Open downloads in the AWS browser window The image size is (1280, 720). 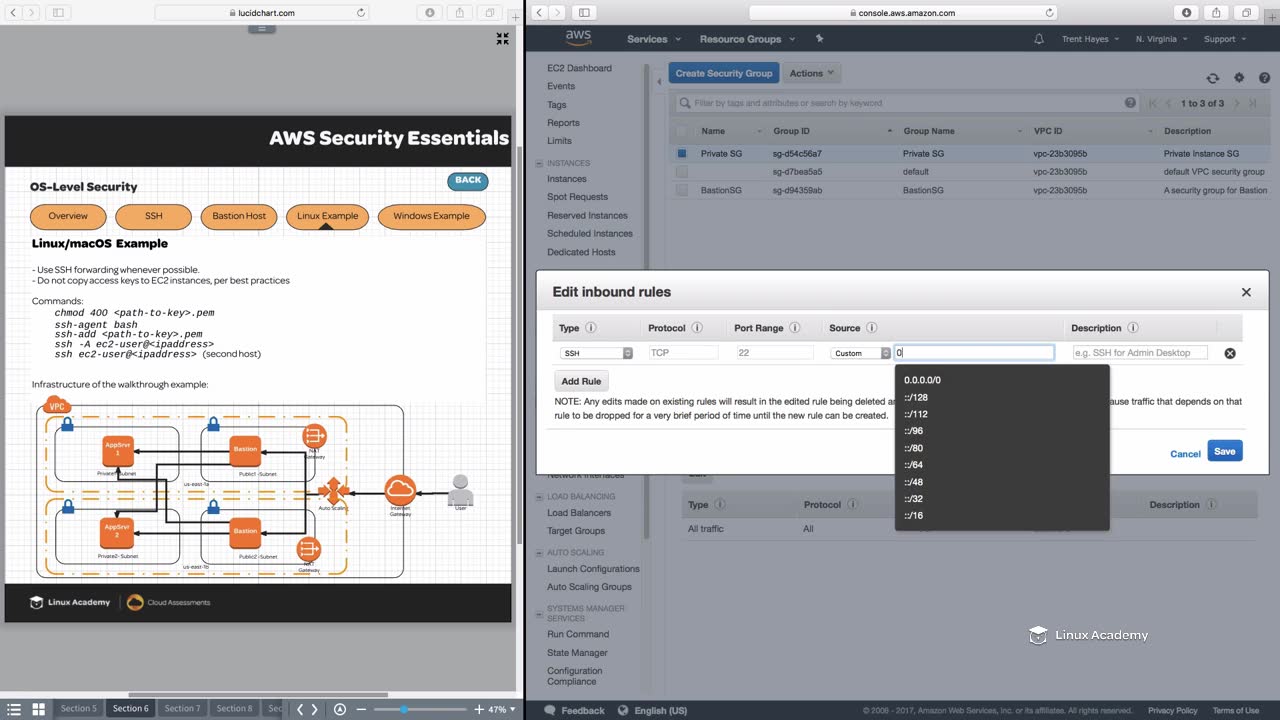pos(1187,13)
